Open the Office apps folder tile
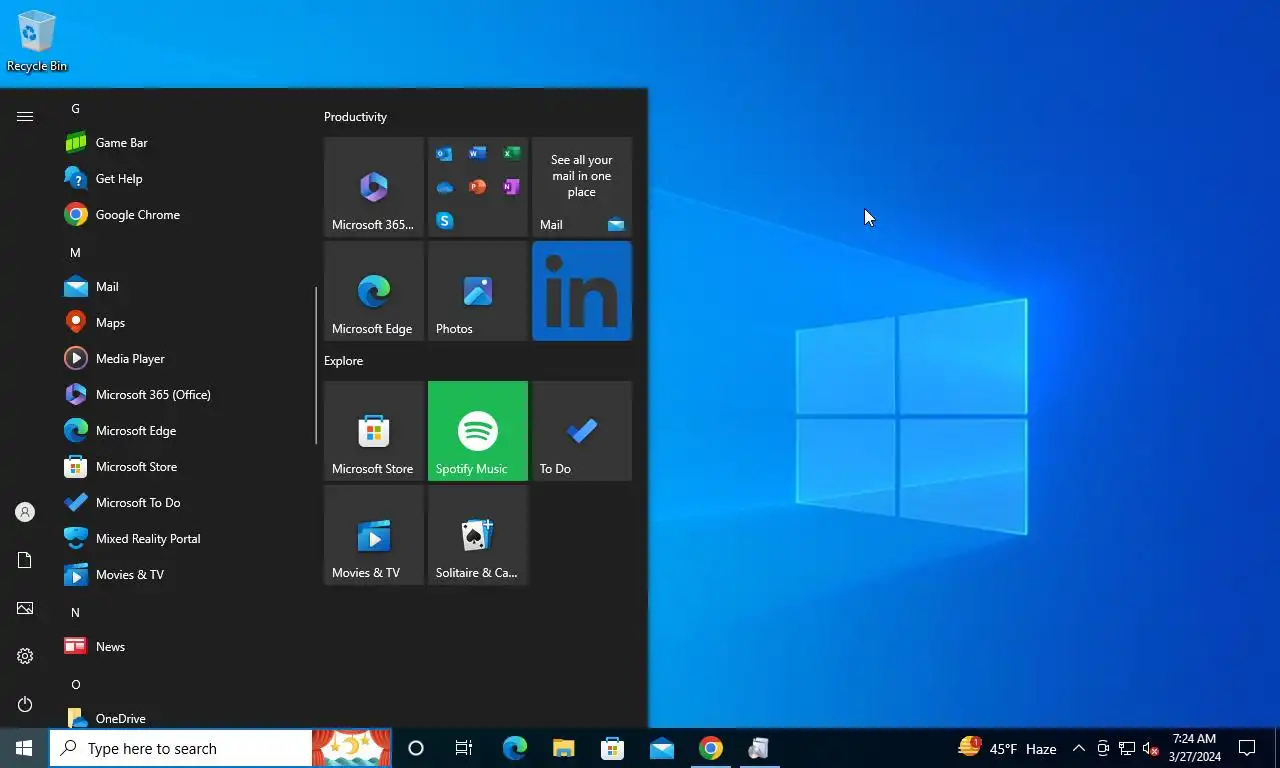Viewport: 1280px width, 768px height. tap(478, 187)
